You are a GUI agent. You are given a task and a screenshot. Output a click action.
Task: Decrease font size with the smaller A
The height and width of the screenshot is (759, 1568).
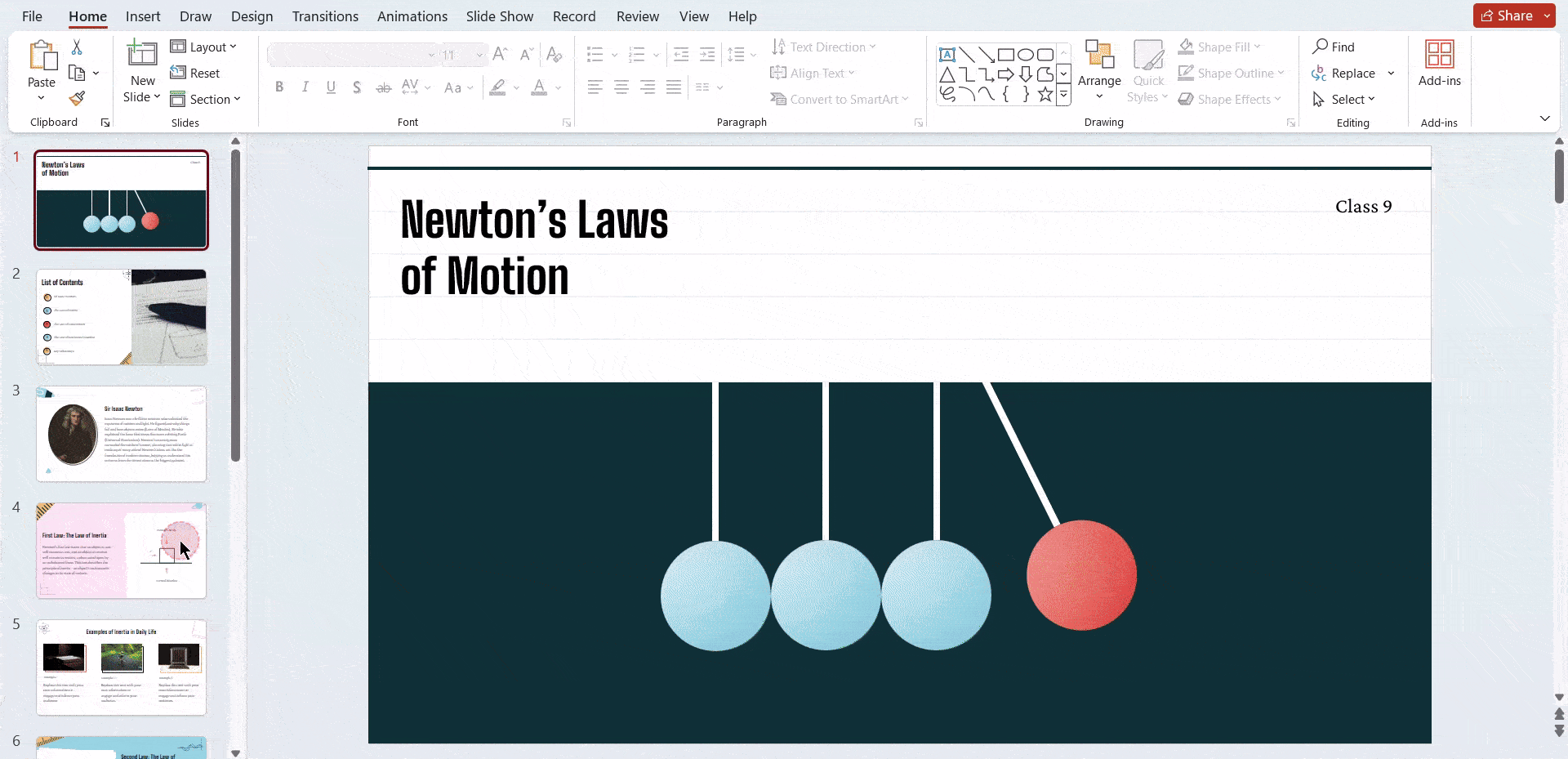pyautogui.click(x=527, y=55)
